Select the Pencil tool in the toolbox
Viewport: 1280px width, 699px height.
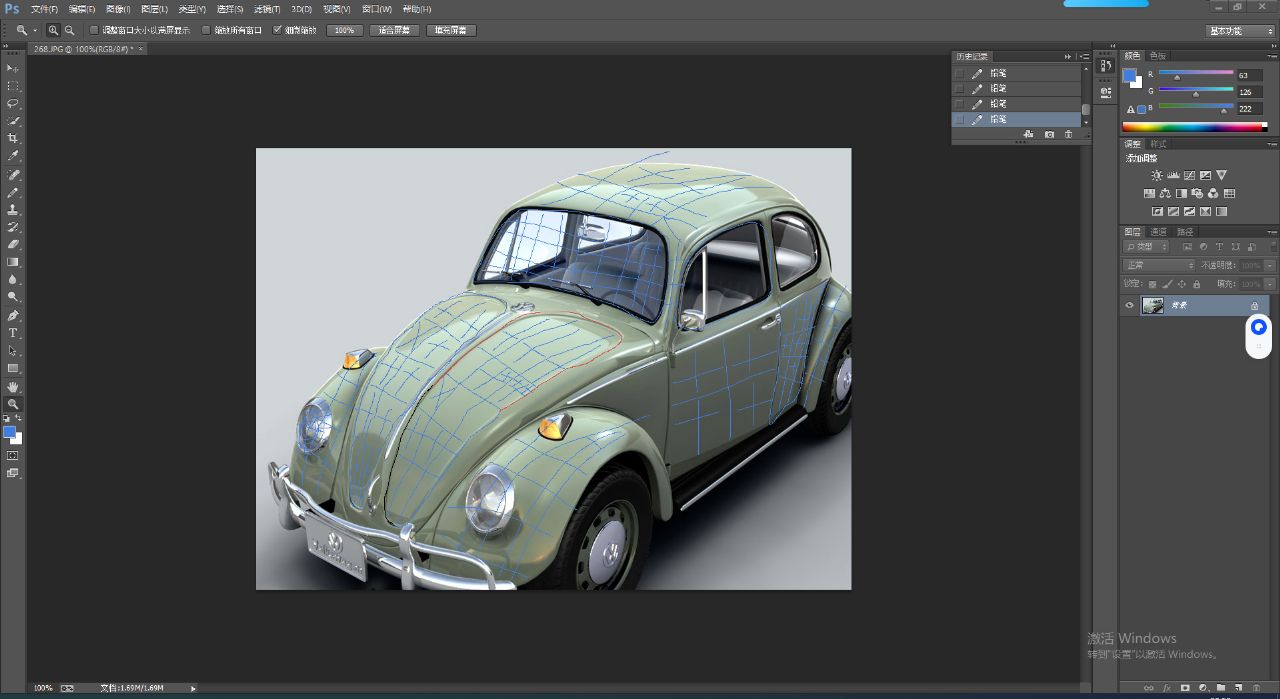click(x=13, y=192)
